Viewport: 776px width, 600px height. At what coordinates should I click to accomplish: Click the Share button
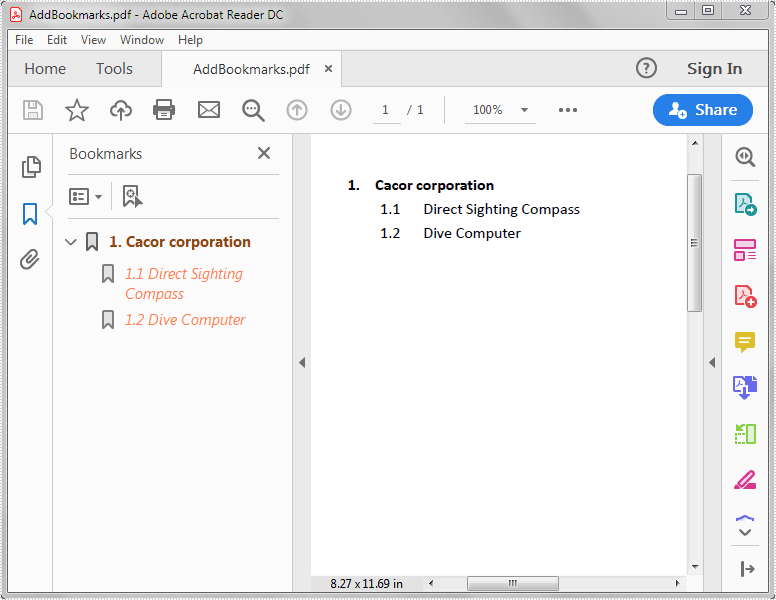coord(703,110)
